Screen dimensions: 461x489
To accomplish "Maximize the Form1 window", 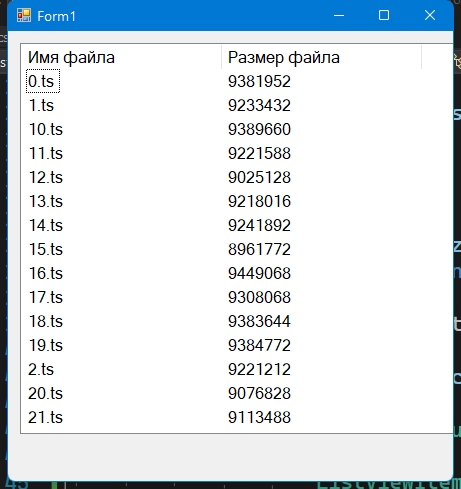I will coord(384,15).
